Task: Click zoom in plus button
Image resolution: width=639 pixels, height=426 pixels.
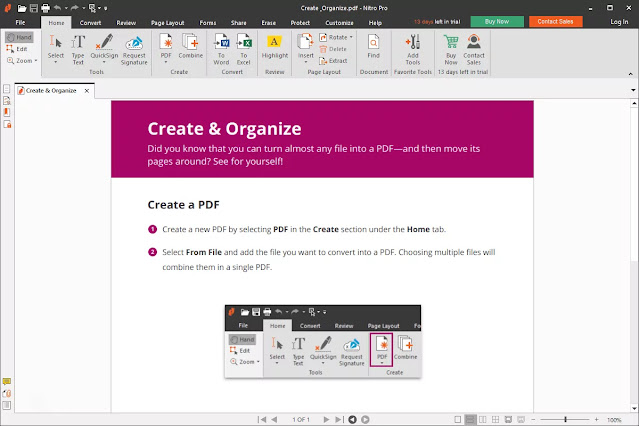Action: (x=596, y=419)
